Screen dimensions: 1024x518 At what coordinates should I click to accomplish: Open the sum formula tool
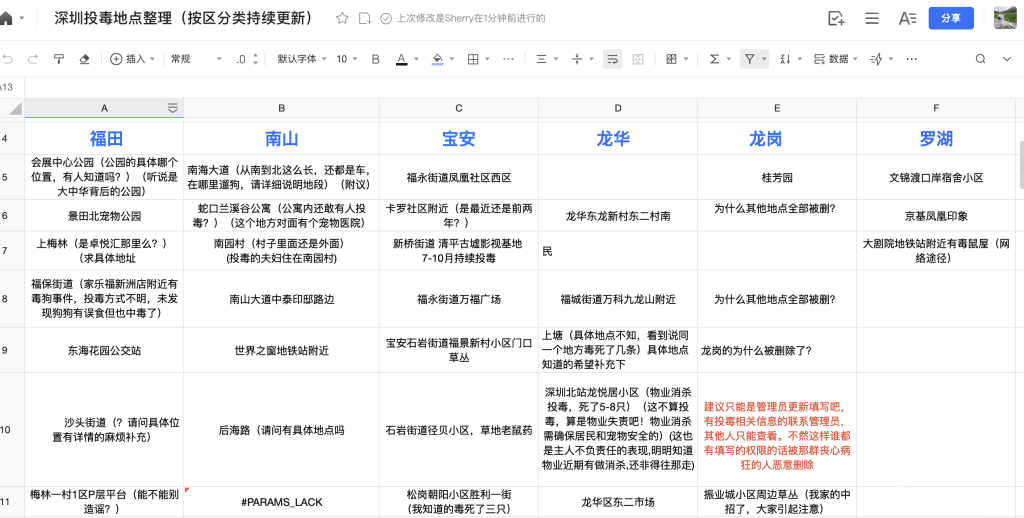coord(715,59)
